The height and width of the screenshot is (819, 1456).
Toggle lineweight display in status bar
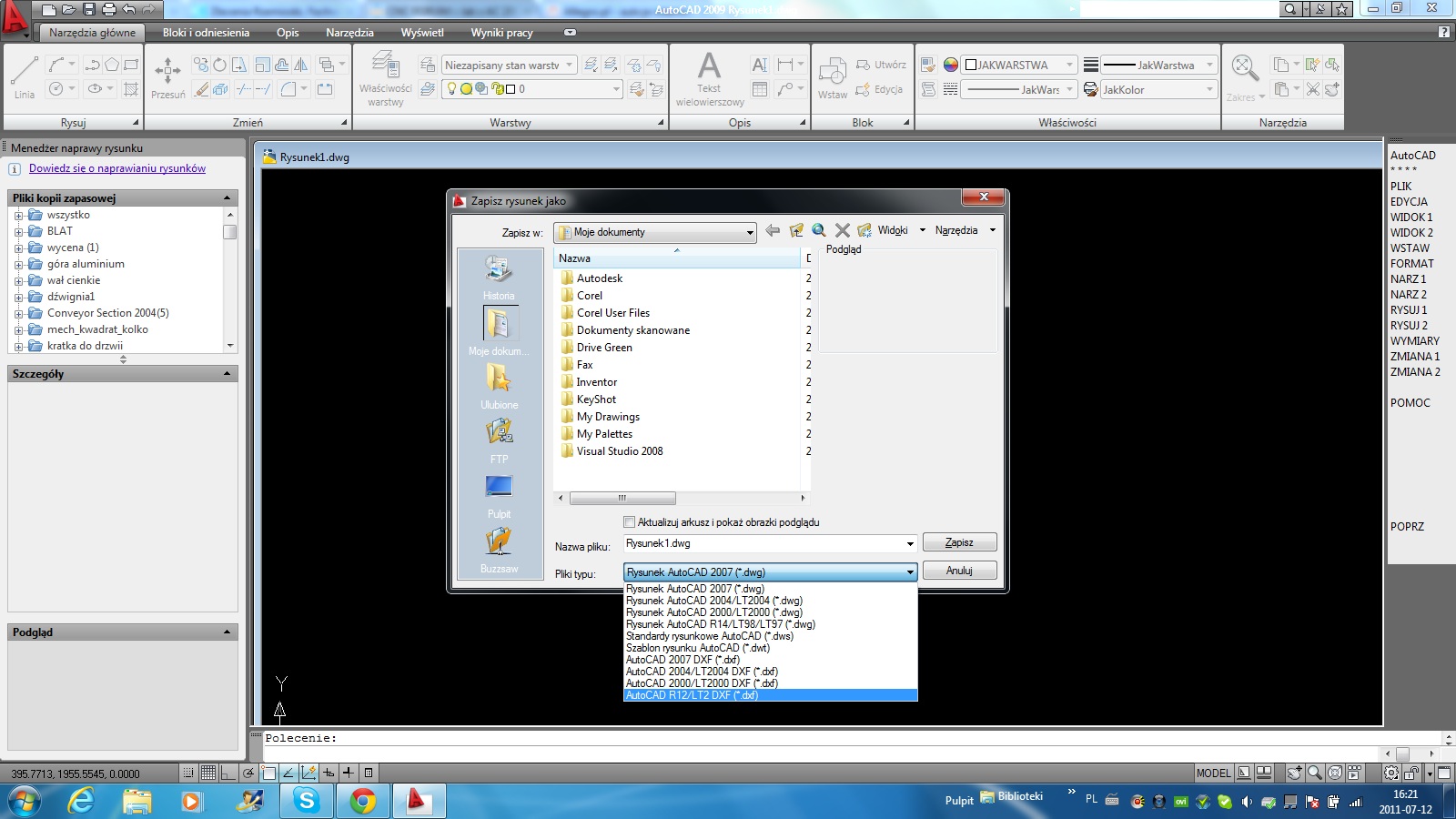[349, 773]
